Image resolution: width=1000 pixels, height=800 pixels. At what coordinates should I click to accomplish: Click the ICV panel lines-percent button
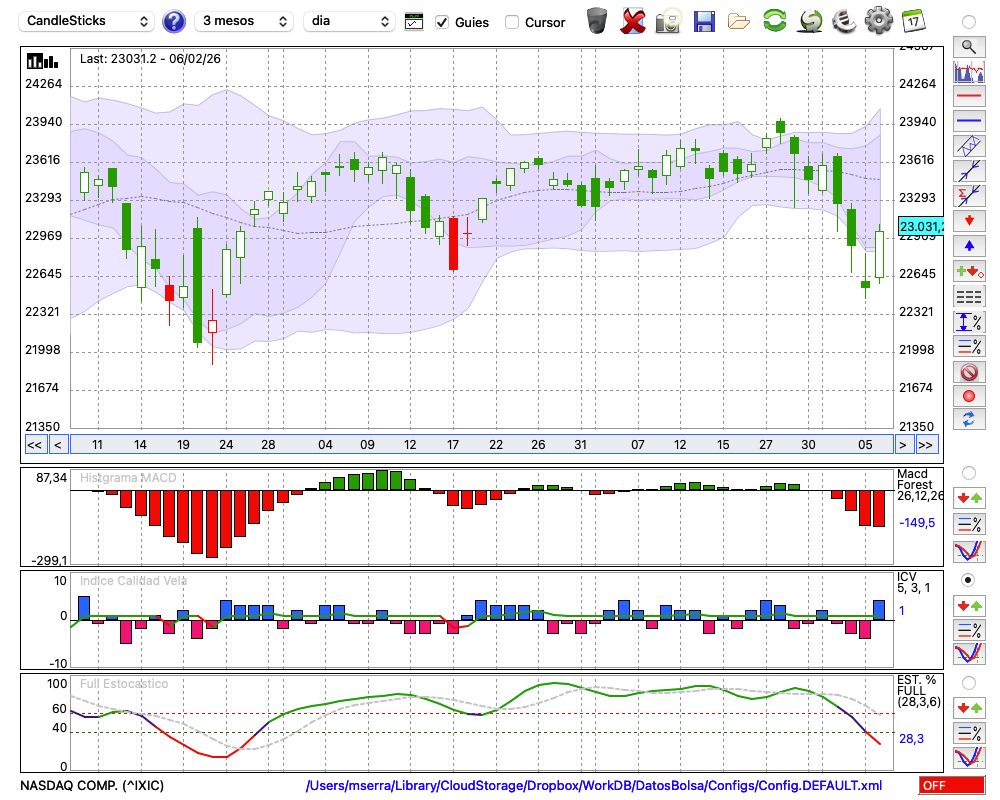(969, 630)
